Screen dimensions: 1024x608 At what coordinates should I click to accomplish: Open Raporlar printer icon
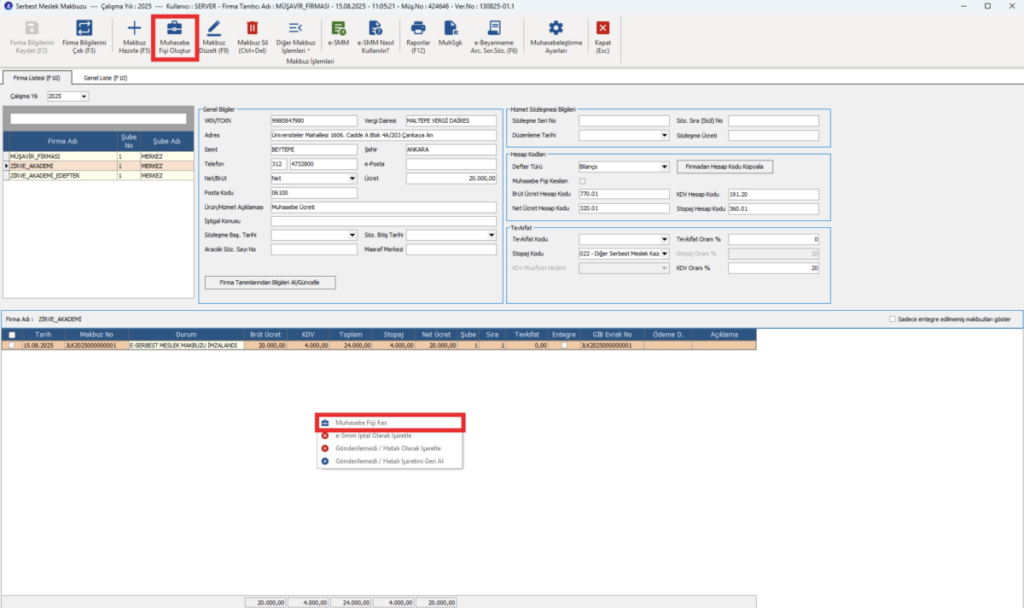pos(418,28)
